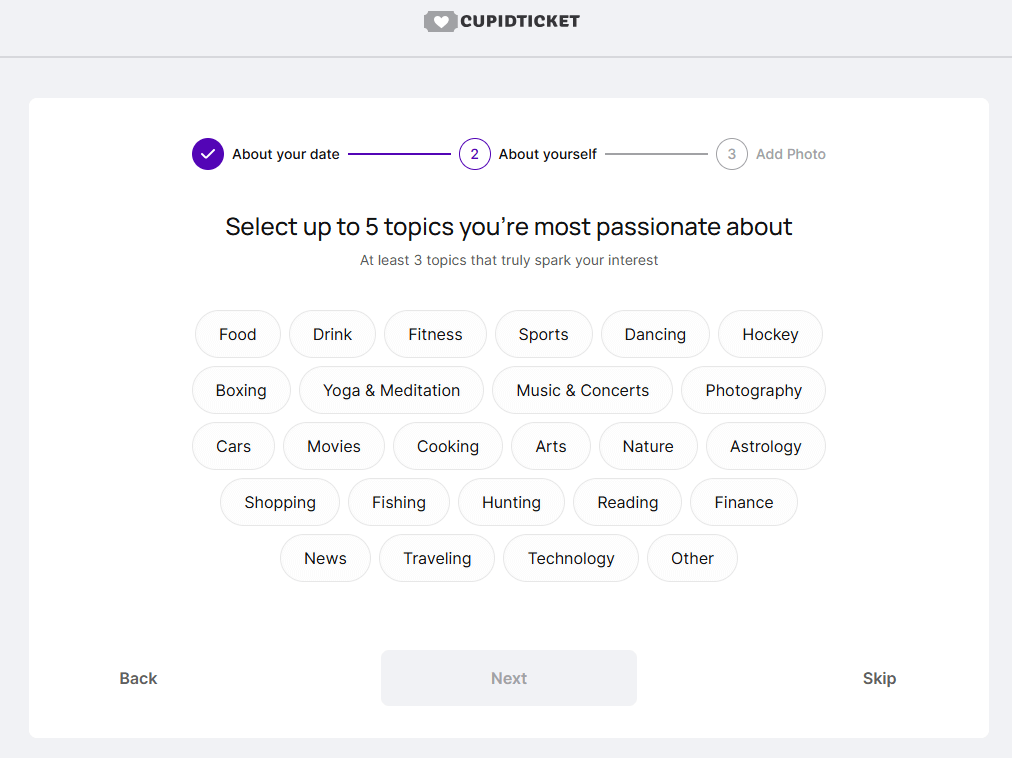Pick Fishing as a passion topic
Screen dimensions: 1012x758
pyautogui.click(x=399, y=502)
